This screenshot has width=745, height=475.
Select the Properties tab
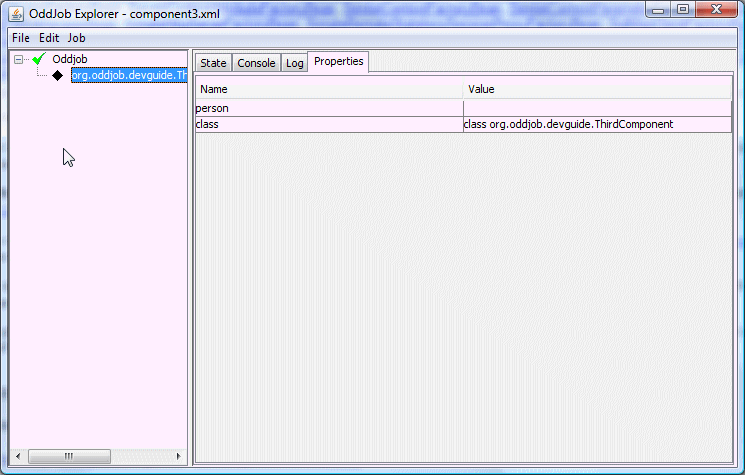pos(338,62)
